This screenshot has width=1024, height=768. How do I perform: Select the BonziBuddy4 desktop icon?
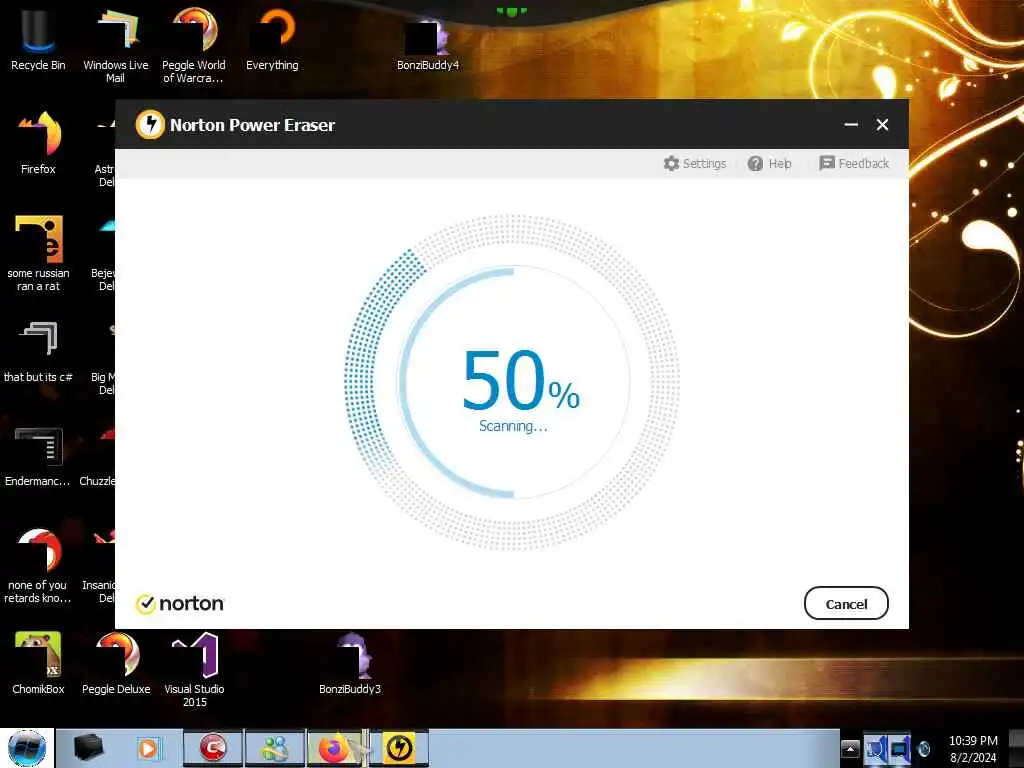coord(428,44)
